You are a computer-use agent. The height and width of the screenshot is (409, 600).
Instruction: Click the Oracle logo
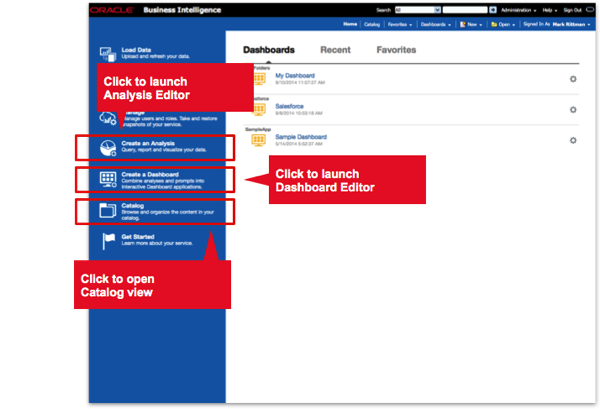click(x=112, y=10)
